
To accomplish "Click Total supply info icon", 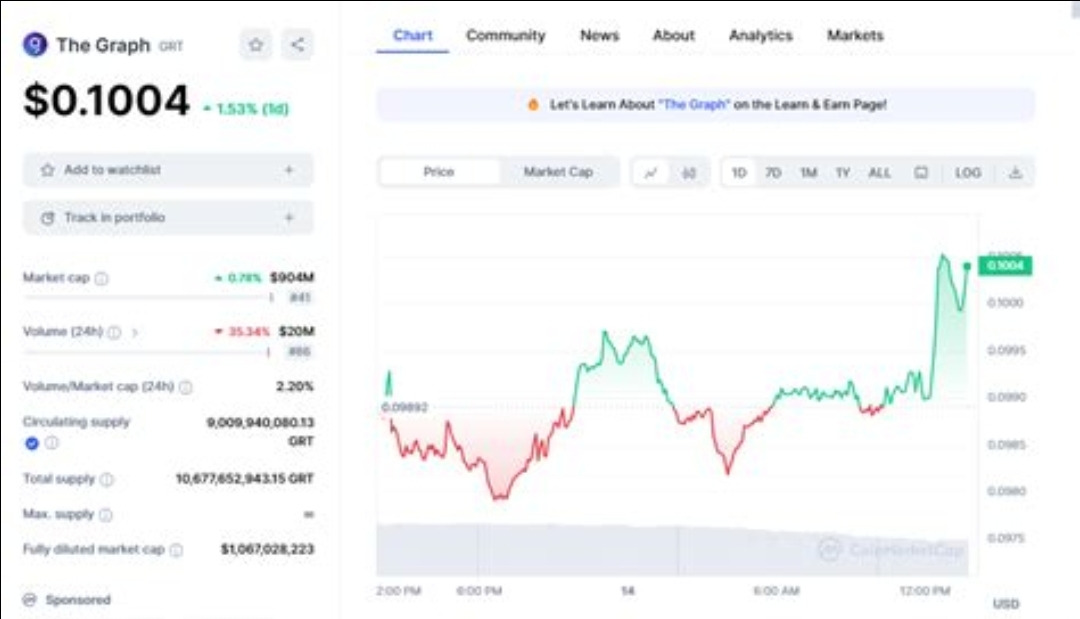I will click(107, 479).
